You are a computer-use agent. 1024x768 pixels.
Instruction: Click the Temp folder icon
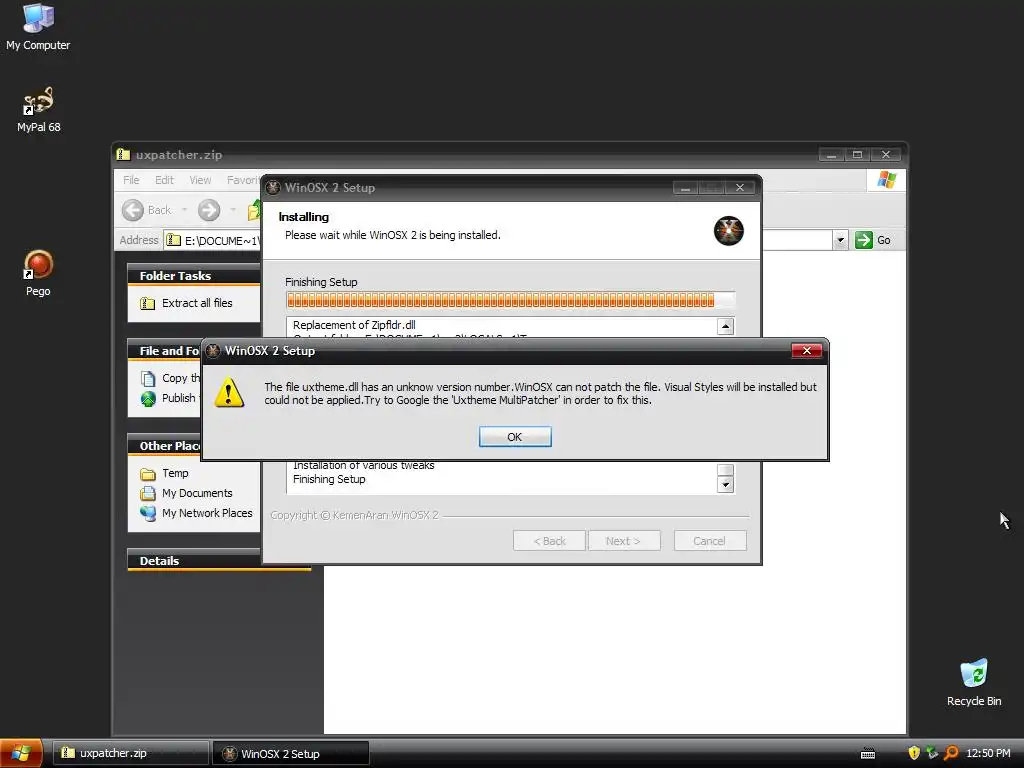pyautogui.click(x=148, y=474)
